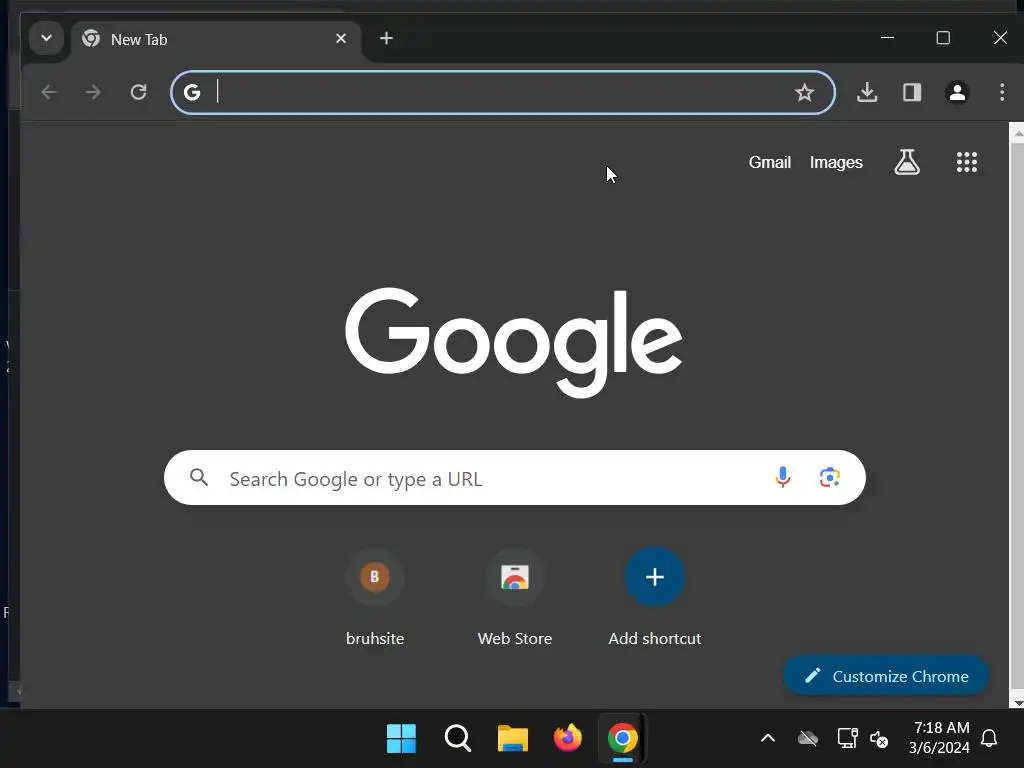Focus the Chrome address bar
Viewport: 1024px width, 768px height.
pyautogui.click(x=503, y=92)
